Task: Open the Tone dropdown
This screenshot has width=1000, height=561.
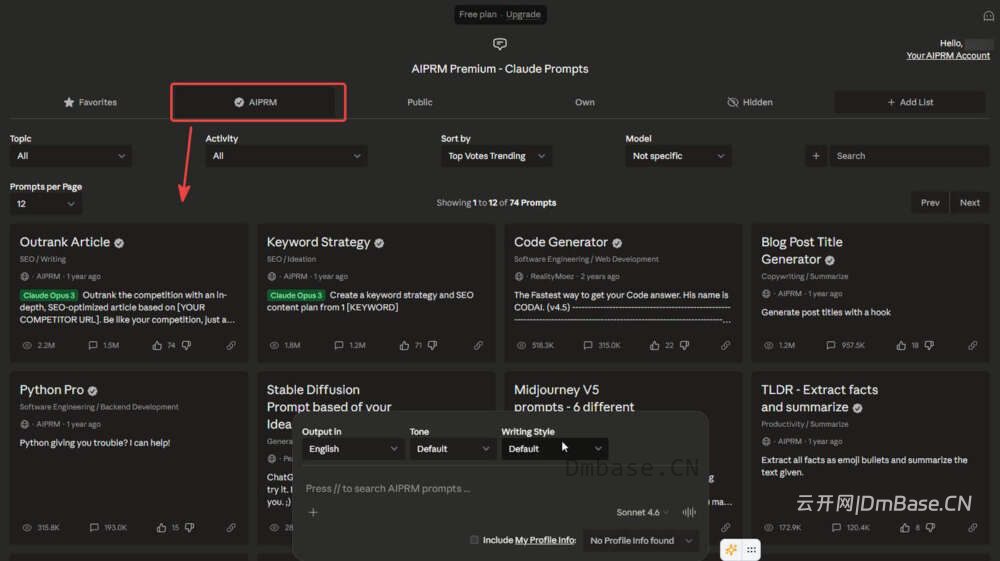Action: tap(452, 449)
